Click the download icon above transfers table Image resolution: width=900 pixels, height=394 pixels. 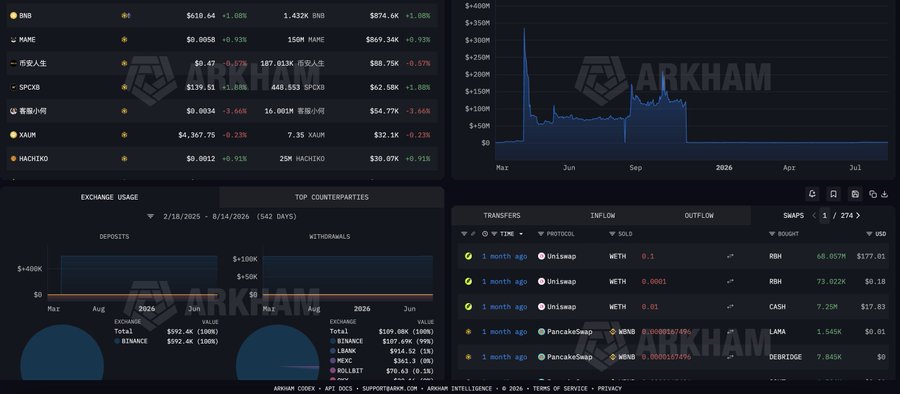click(x=885, y=194)
